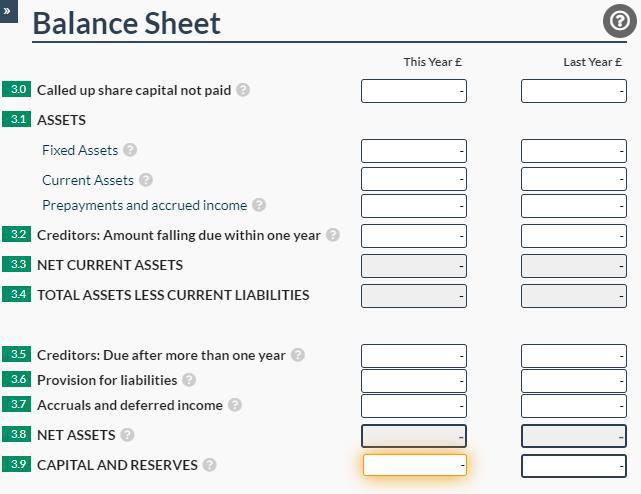The height and width of the screenshot is (494, 641).
Task: Open help for Creditors falling due within one year
Action: 333,234
